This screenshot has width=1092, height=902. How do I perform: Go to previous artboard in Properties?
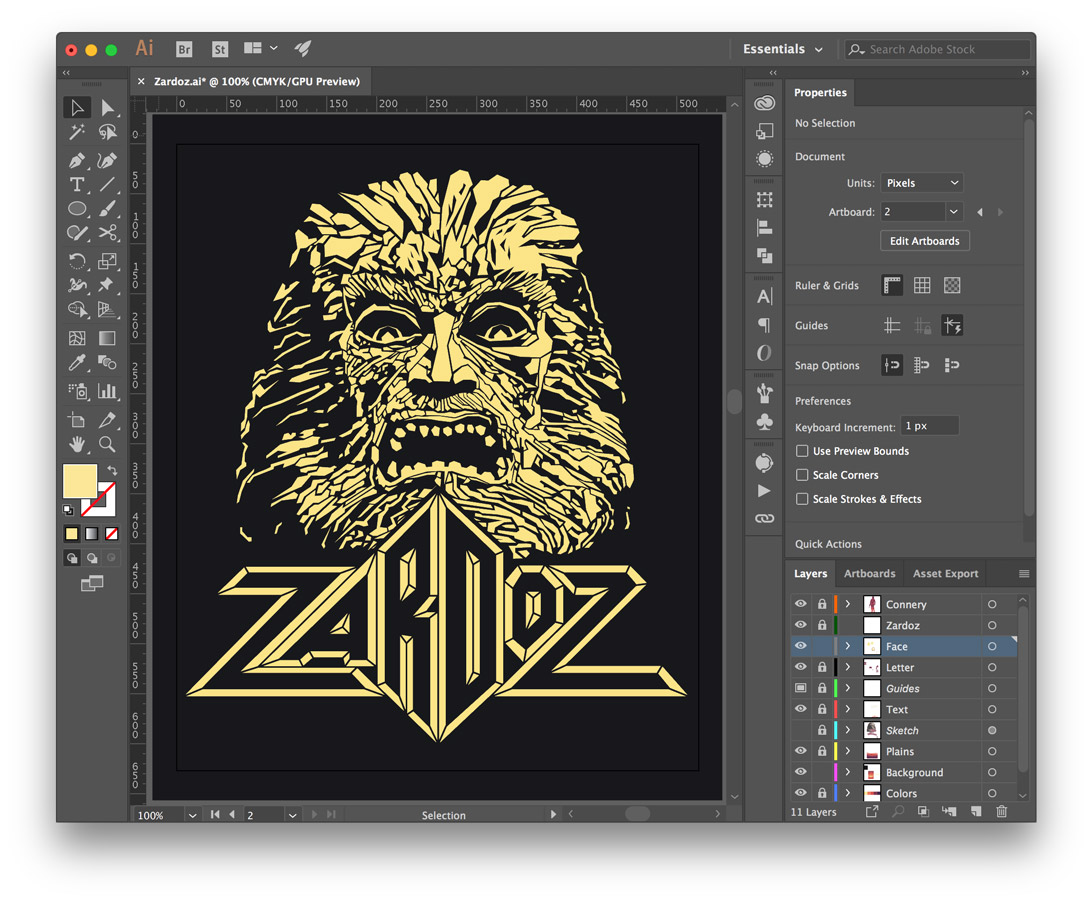click(980, 212)
